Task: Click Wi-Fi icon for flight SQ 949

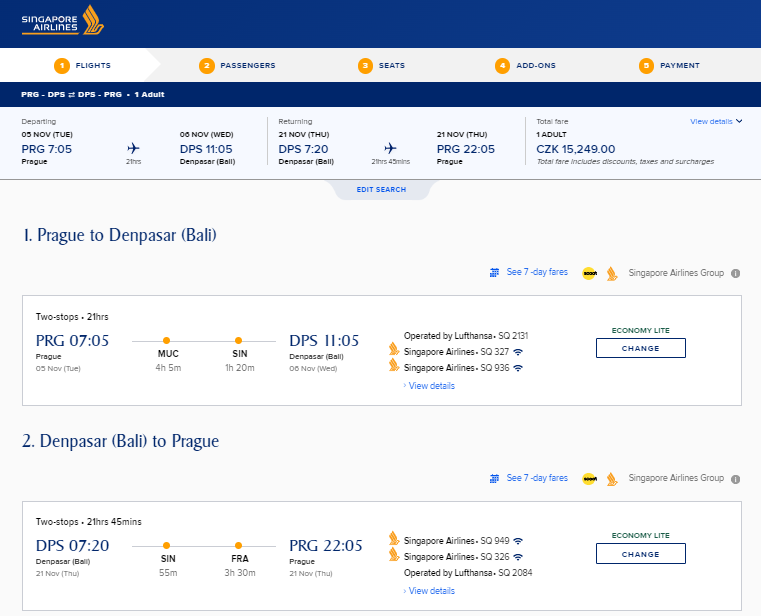Action: 518,541
